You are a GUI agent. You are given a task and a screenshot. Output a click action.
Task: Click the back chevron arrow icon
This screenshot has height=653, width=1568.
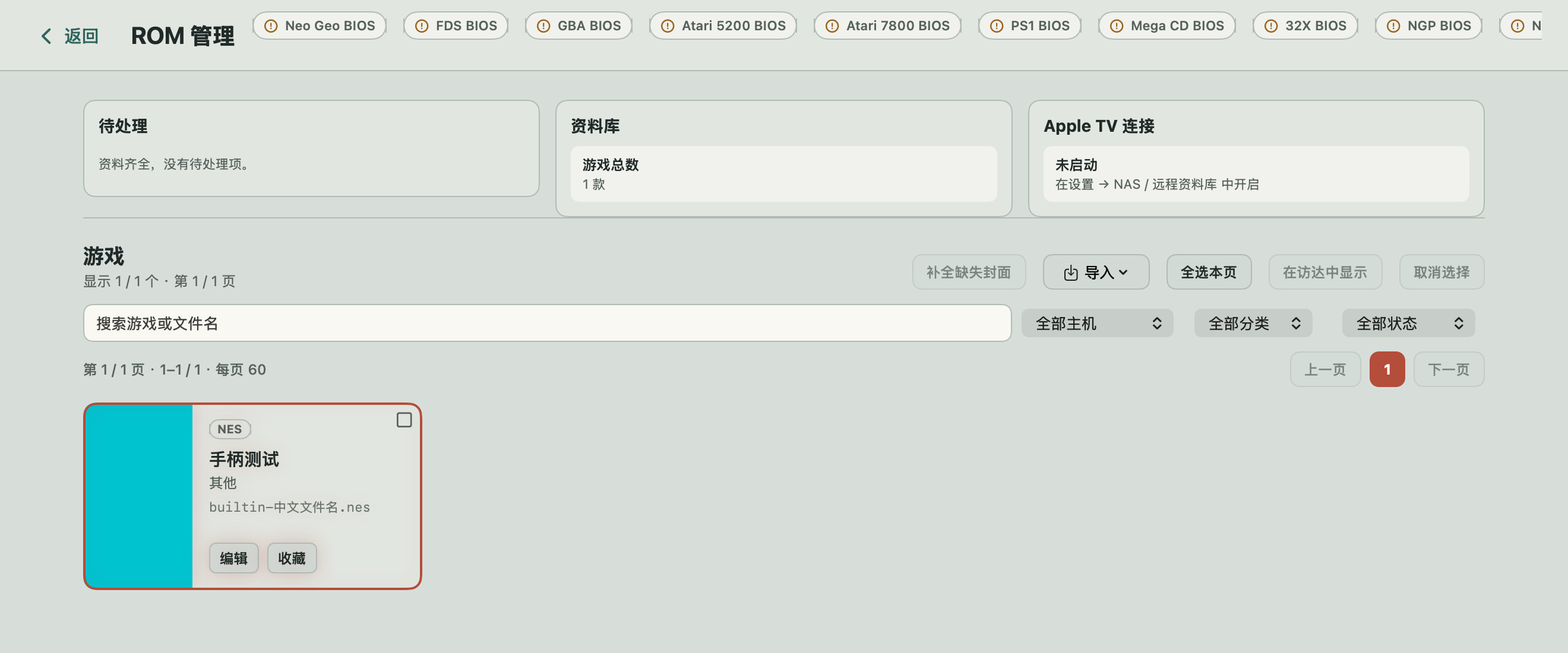click(46, 36)
